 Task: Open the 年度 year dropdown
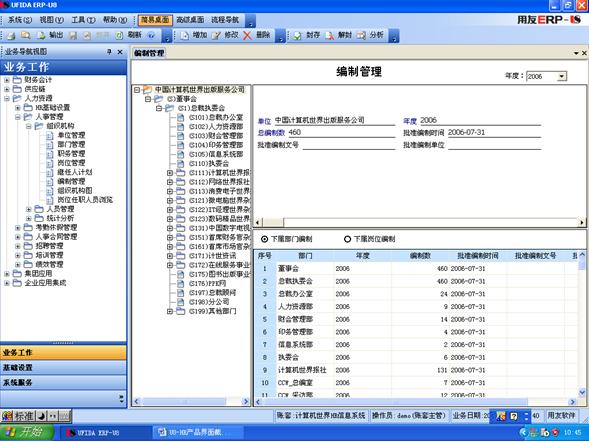tap(561, 76)
